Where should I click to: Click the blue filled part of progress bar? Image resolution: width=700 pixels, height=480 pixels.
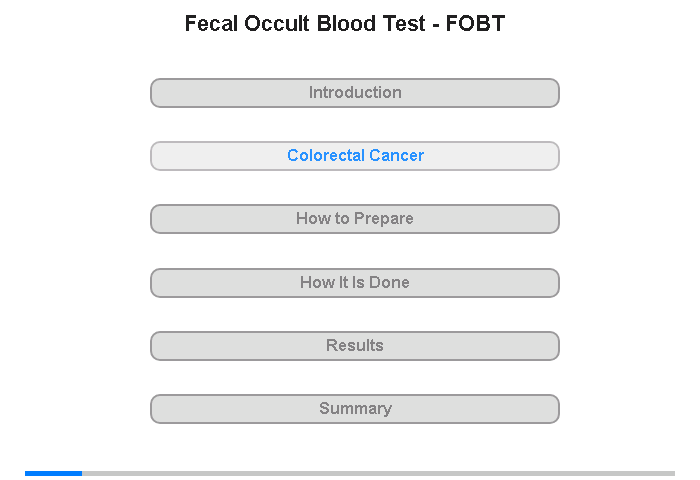point(54,473)
